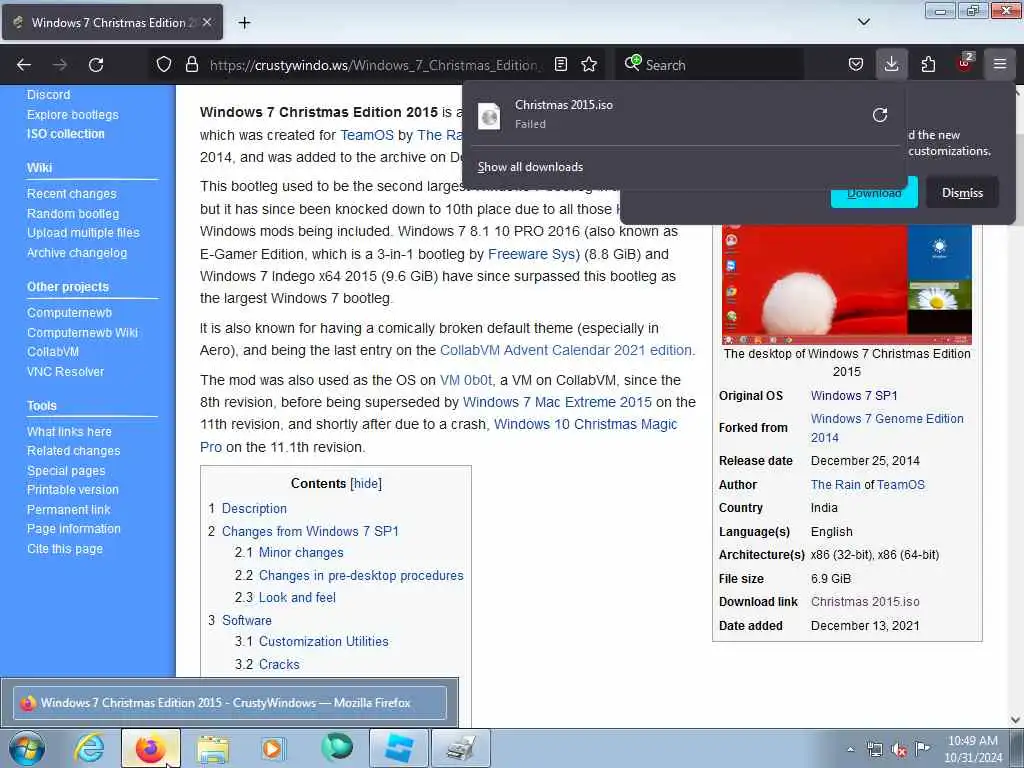Open Save to Pocket icon

856,64
